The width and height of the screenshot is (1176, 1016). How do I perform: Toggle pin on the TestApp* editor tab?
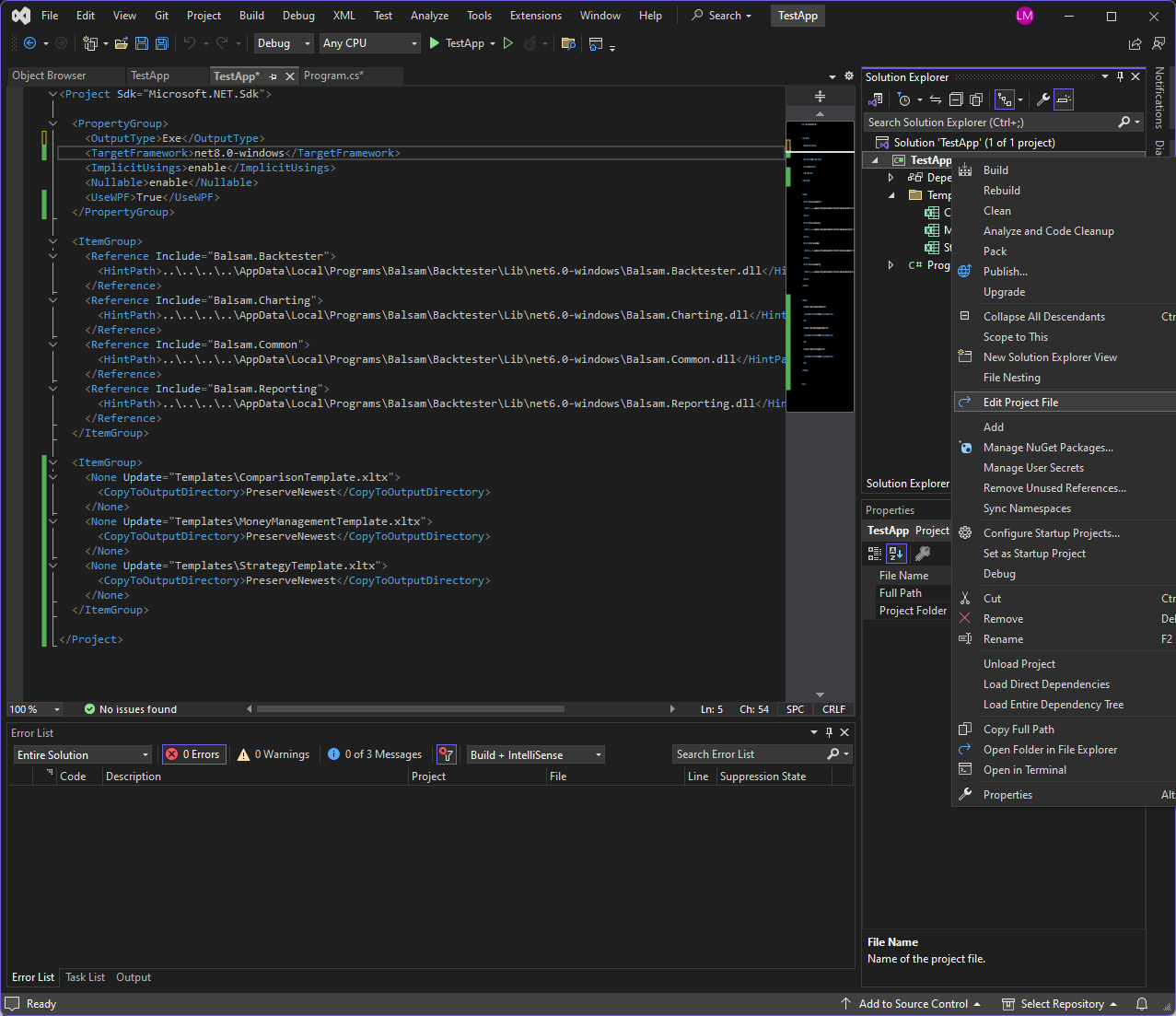pos(273,76)
